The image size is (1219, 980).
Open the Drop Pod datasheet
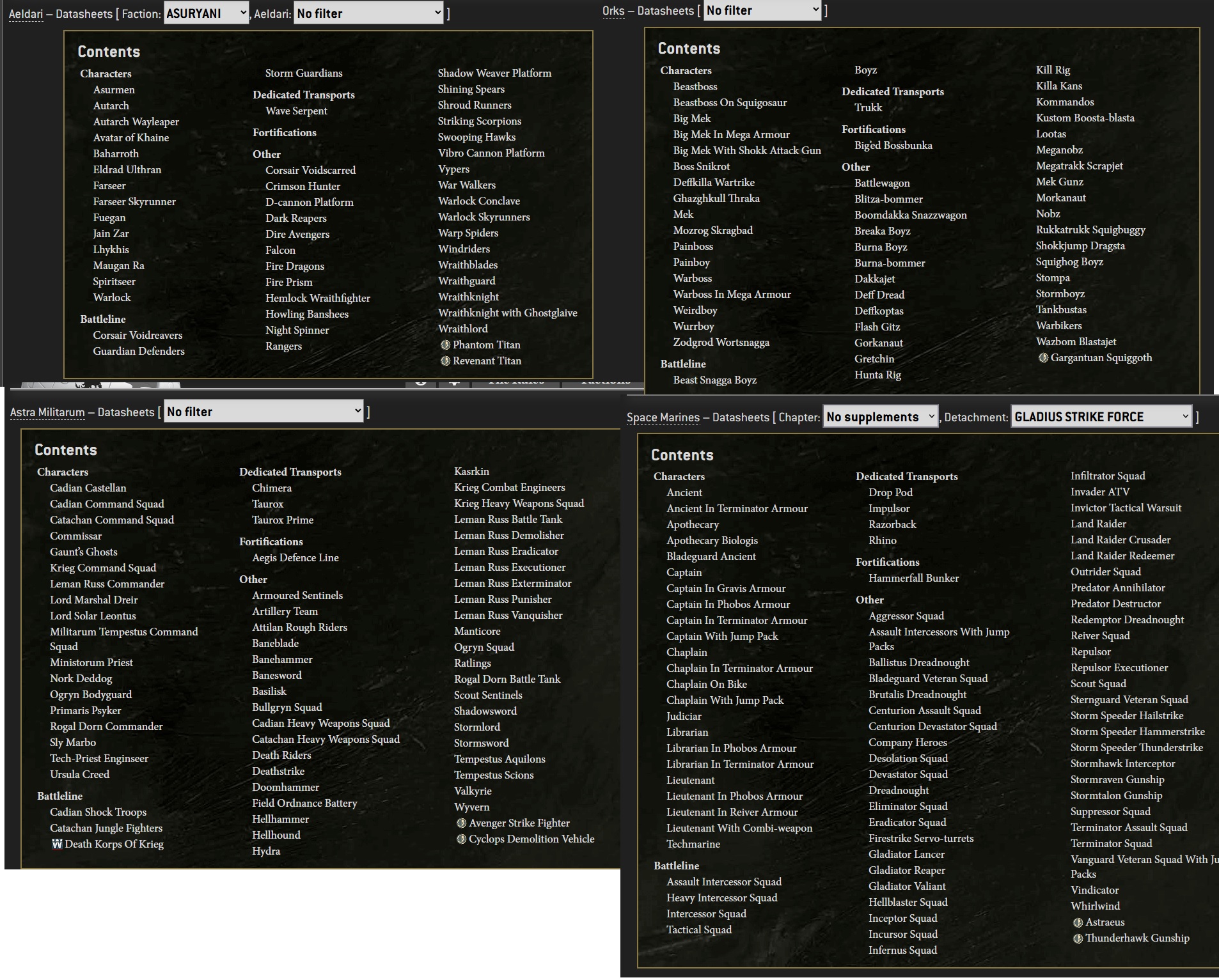pyautogui.click(x=890, y=492)
